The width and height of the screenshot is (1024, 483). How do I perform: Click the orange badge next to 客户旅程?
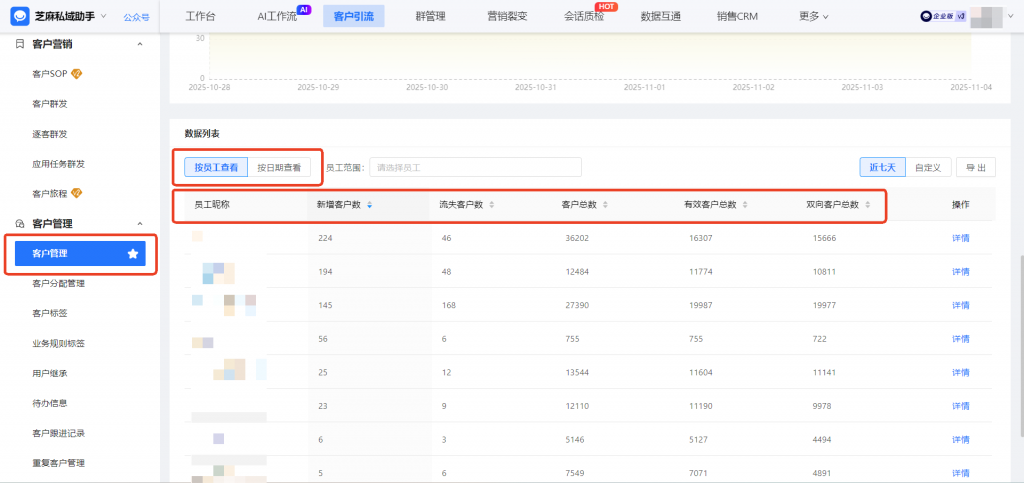point(76,193)
